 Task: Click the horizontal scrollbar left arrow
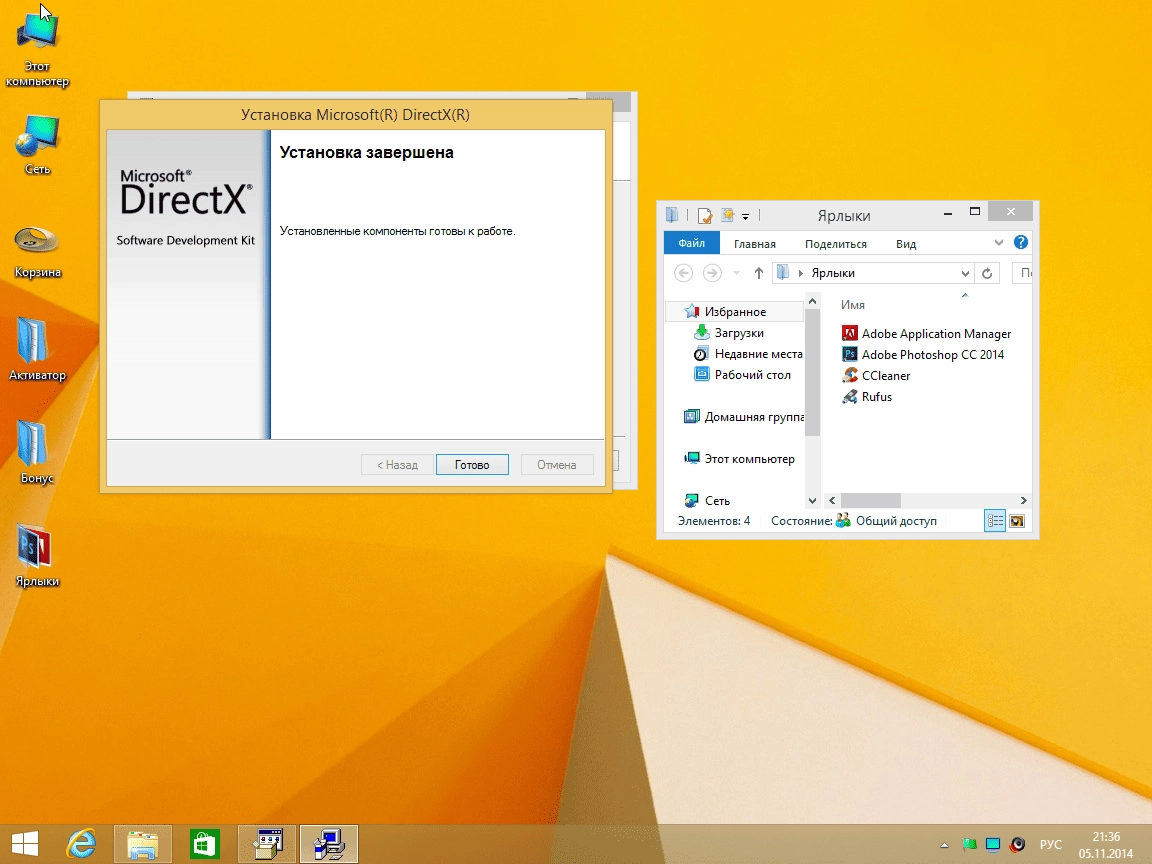[832, 500]
